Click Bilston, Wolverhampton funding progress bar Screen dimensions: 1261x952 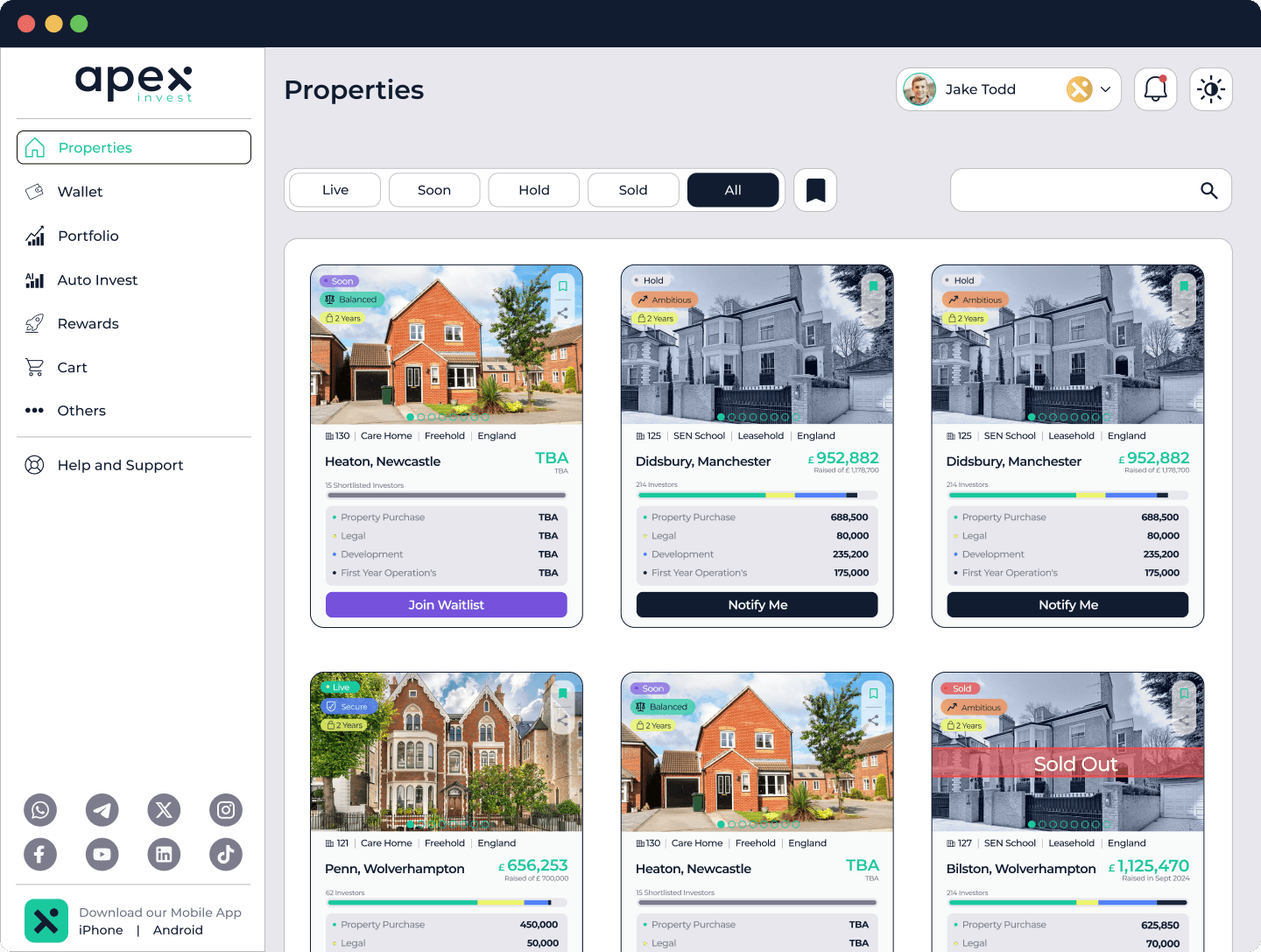[x=1067, y=902]
